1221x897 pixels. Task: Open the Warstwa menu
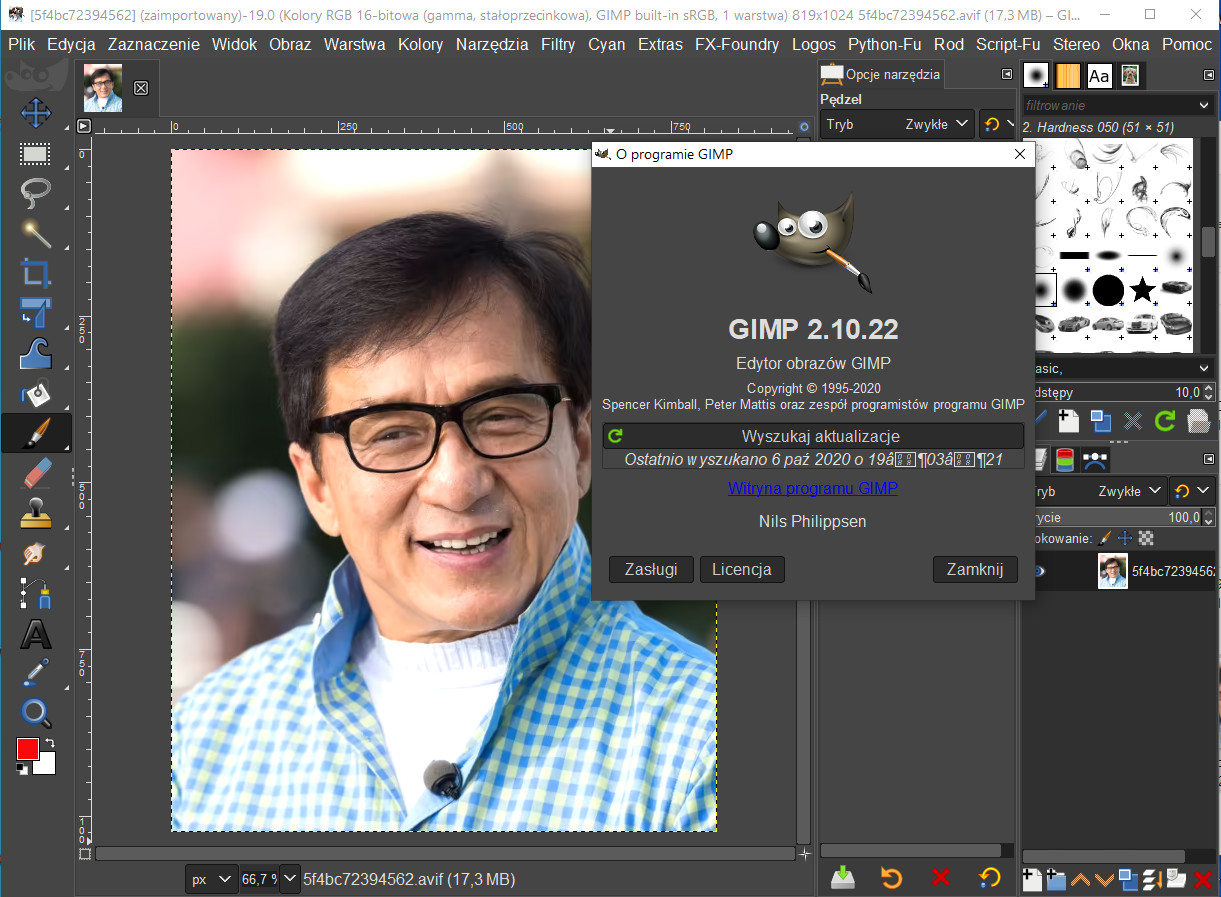point(354,45)
